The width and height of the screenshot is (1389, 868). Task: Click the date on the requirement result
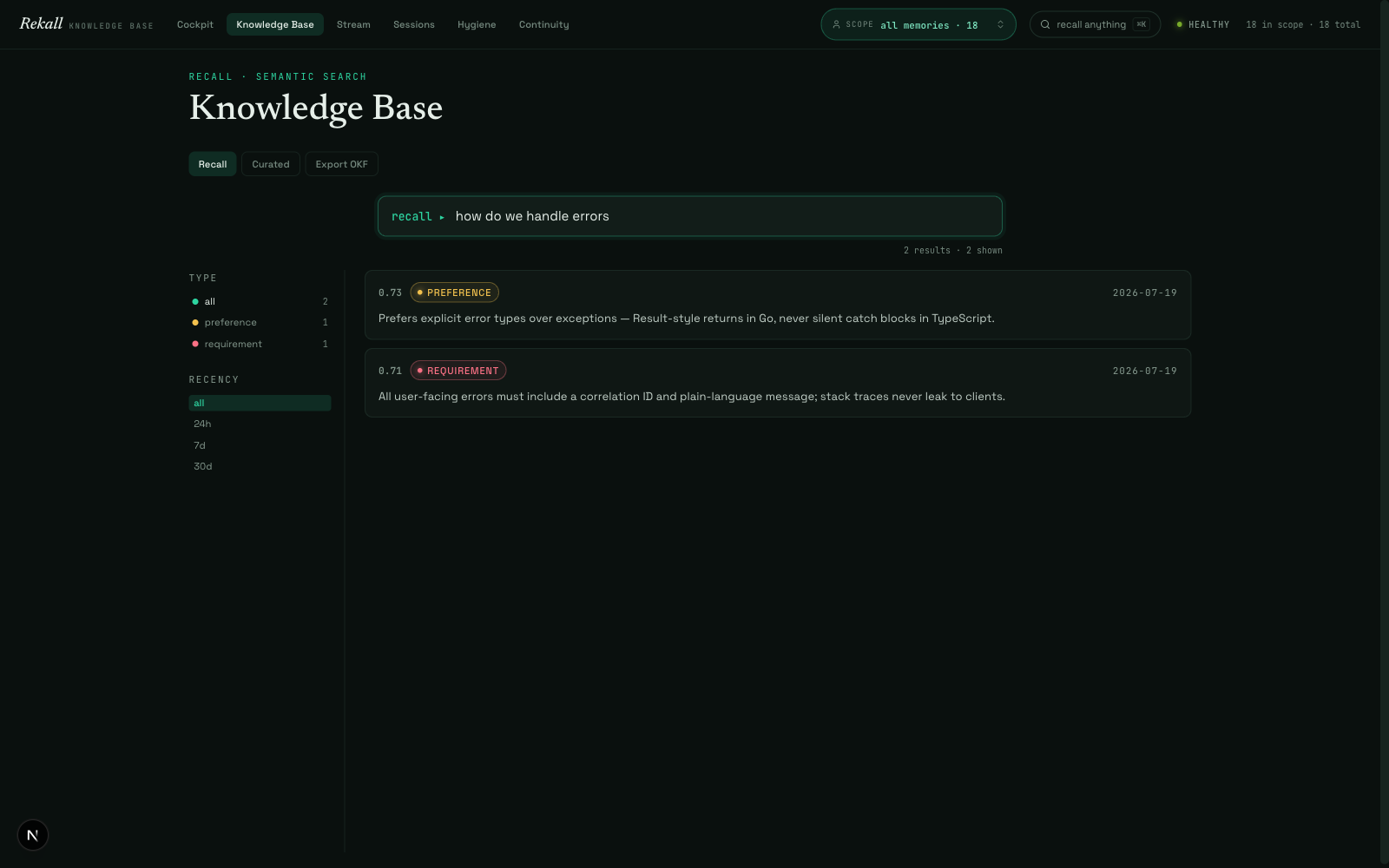pos(1144,371)
